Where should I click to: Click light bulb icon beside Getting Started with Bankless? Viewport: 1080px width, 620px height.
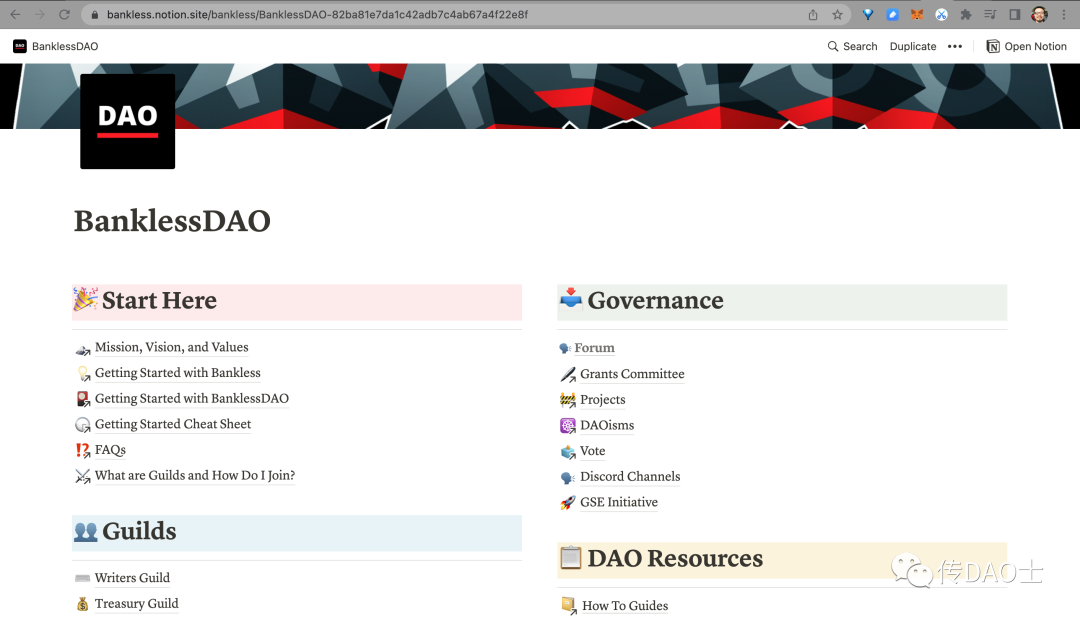tap(83, 373)
